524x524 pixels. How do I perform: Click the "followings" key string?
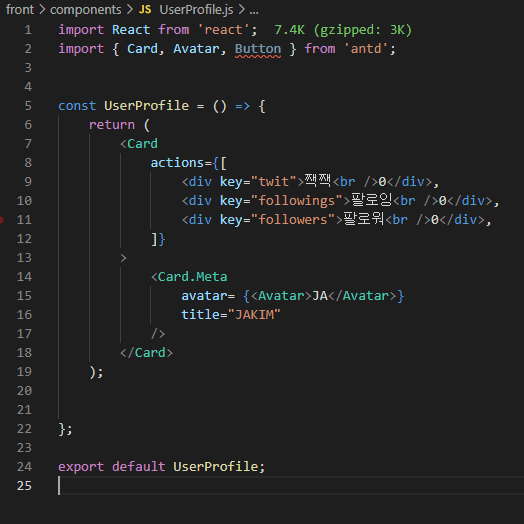(297, 201)
